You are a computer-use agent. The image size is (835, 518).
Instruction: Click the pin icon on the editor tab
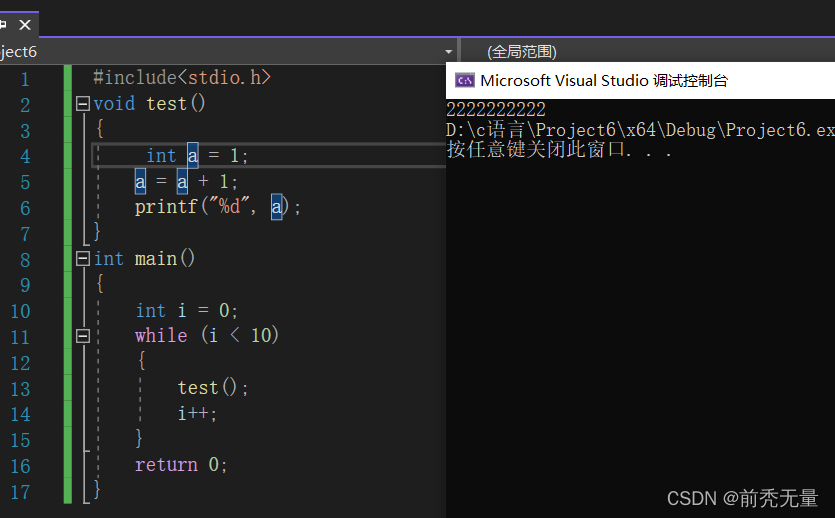coord(3,24)
